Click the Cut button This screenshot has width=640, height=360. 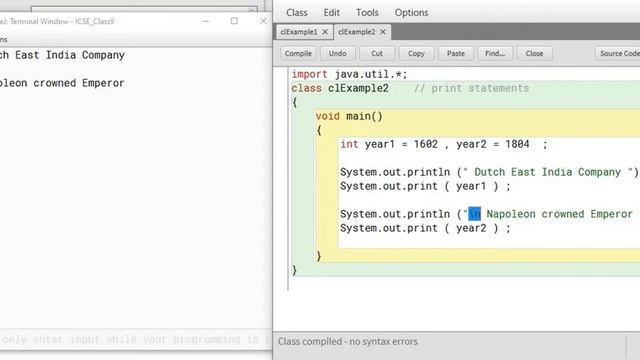pos(377,53)
